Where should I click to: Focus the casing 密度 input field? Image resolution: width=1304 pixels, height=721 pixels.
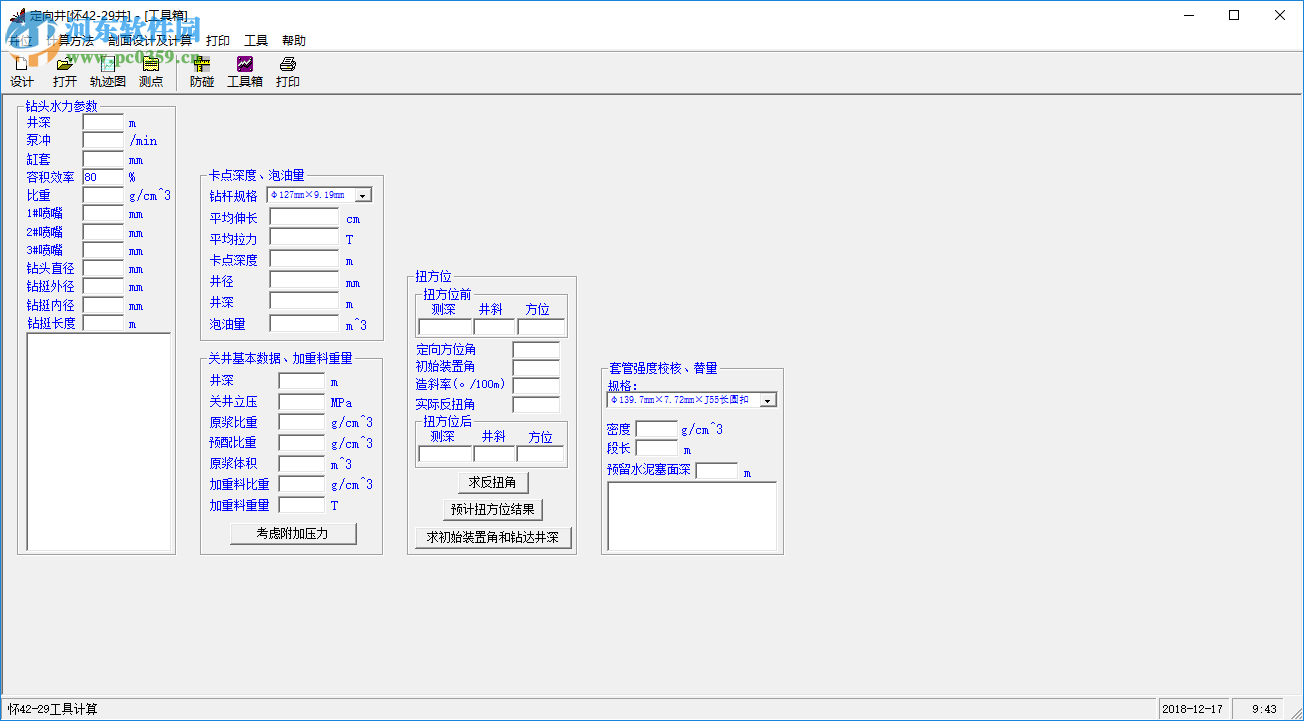pos(656,430)
